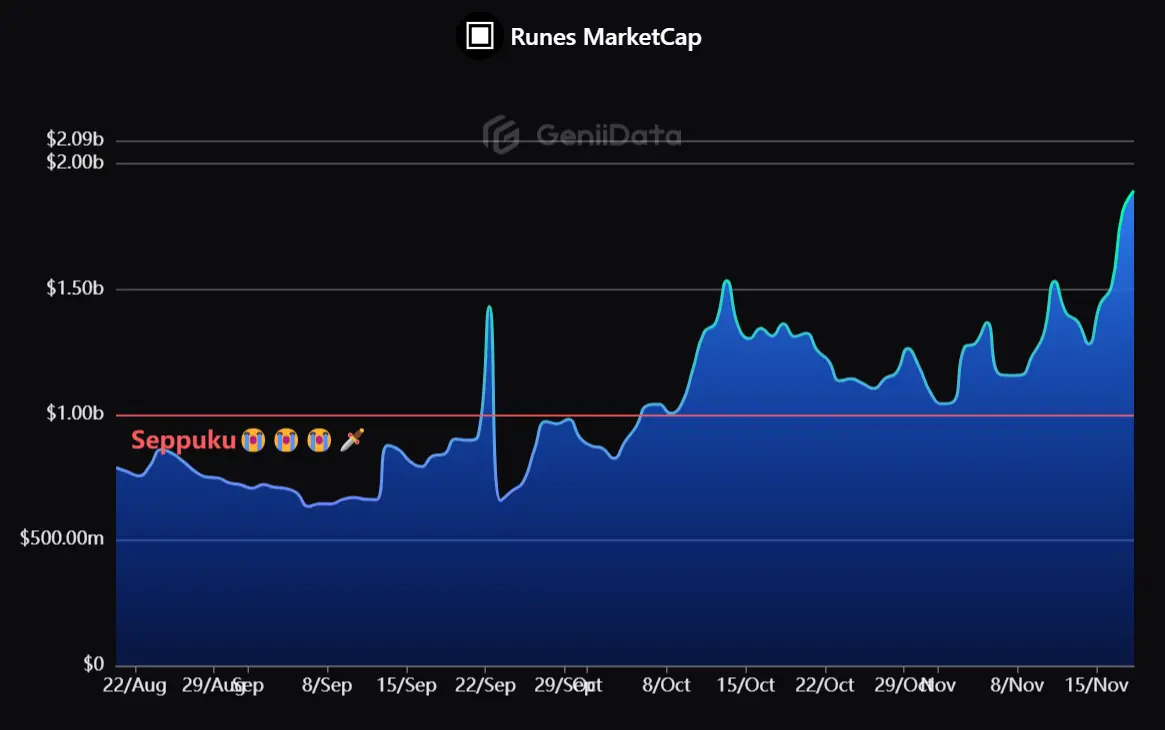Click the $2.00b y-axis label
The width and height of the screenshot is (1165, 730).
(x=75, y=162)
